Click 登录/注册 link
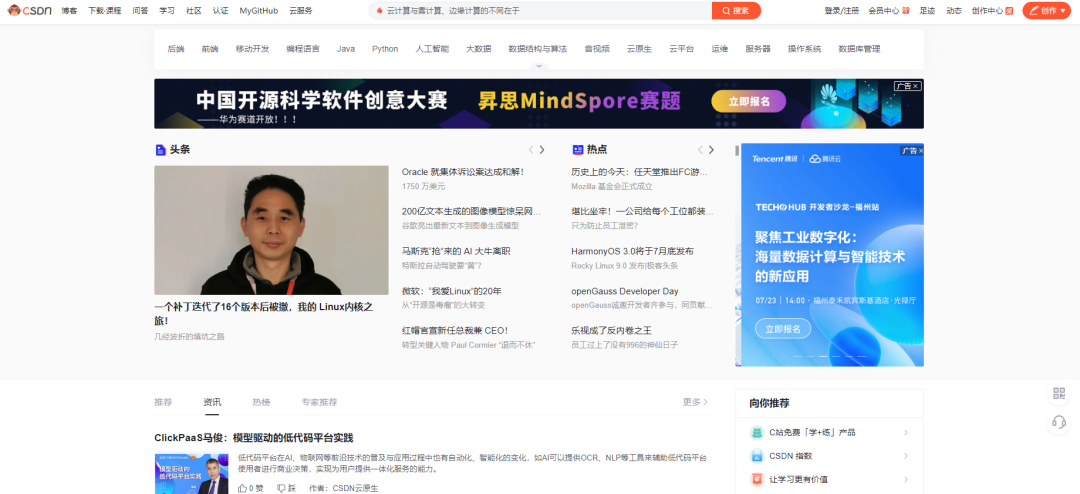The height and width of the screenshot is (494, 1080). click(x=842, y=10)
